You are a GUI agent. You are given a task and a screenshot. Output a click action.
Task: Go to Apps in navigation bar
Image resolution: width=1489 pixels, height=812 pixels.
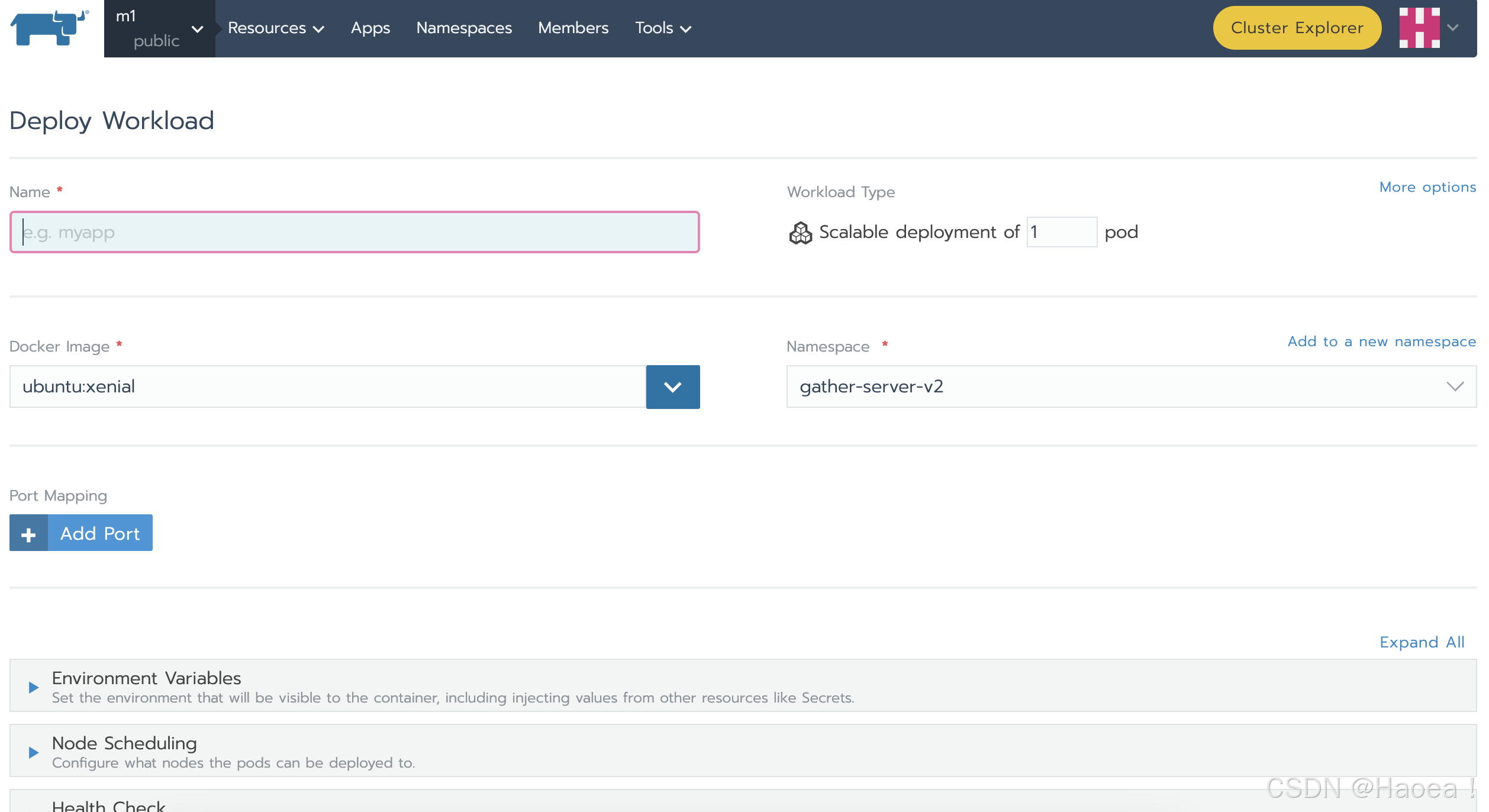370,28
